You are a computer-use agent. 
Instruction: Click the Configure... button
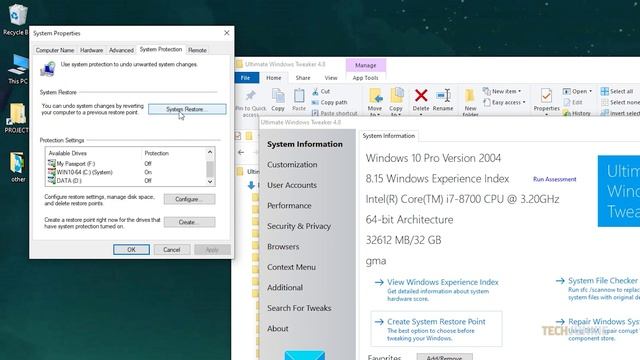click(x=189, y=199)
